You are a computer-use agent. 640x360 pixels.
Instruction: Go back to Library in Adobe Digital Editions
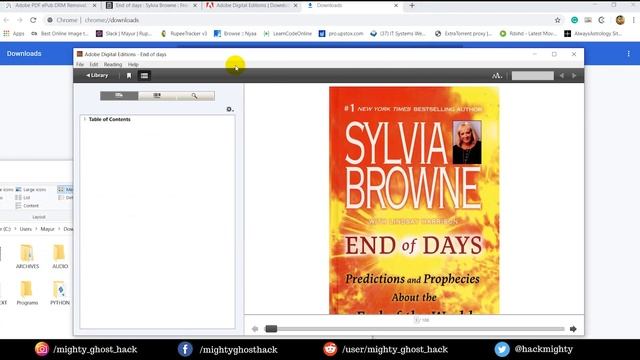(97, 76)
